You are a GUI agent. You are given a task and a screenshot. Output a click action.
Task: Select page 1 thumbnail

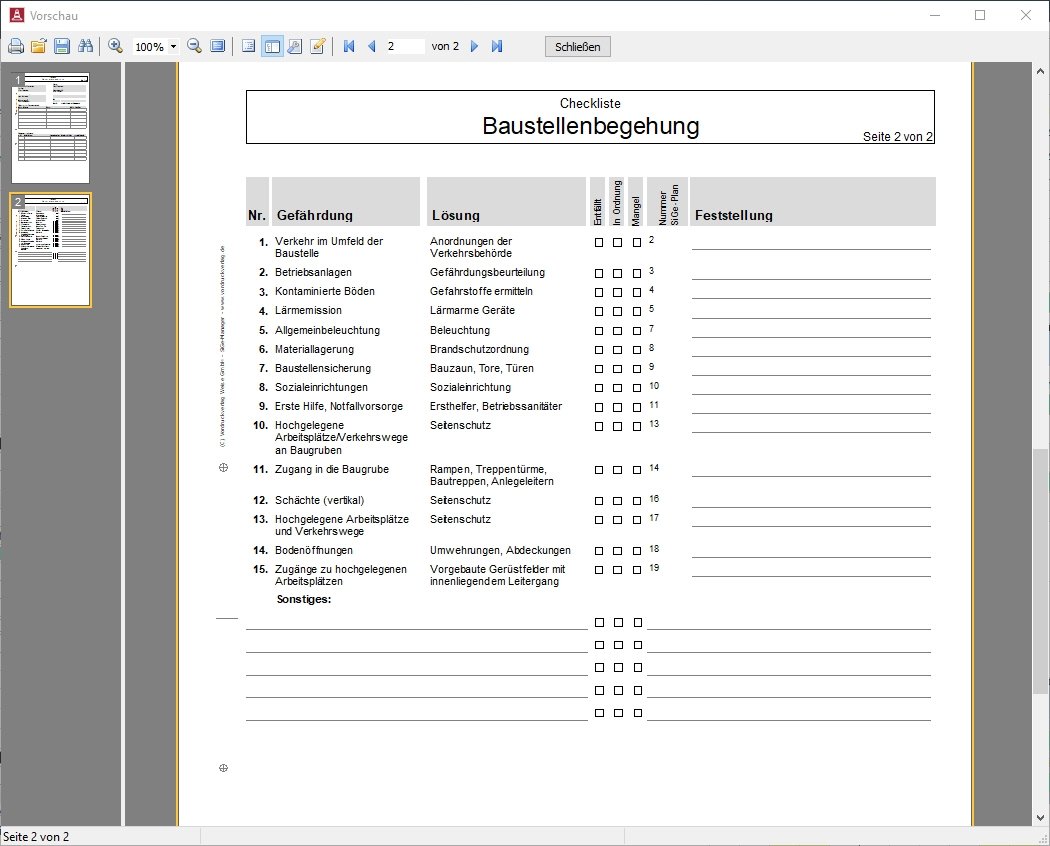coord(50,128)
